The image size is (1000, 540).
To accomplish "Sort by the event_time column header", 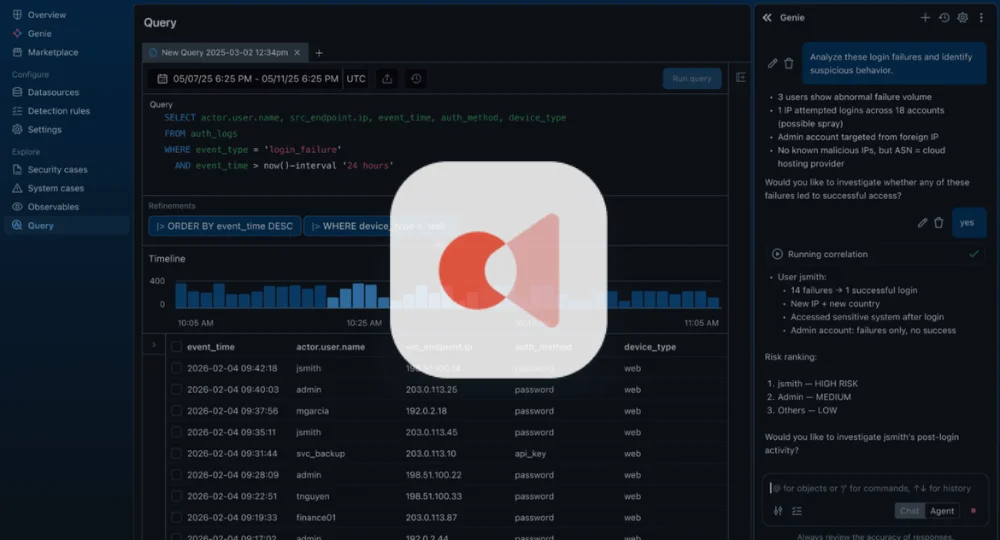I will tap(210, 347).
